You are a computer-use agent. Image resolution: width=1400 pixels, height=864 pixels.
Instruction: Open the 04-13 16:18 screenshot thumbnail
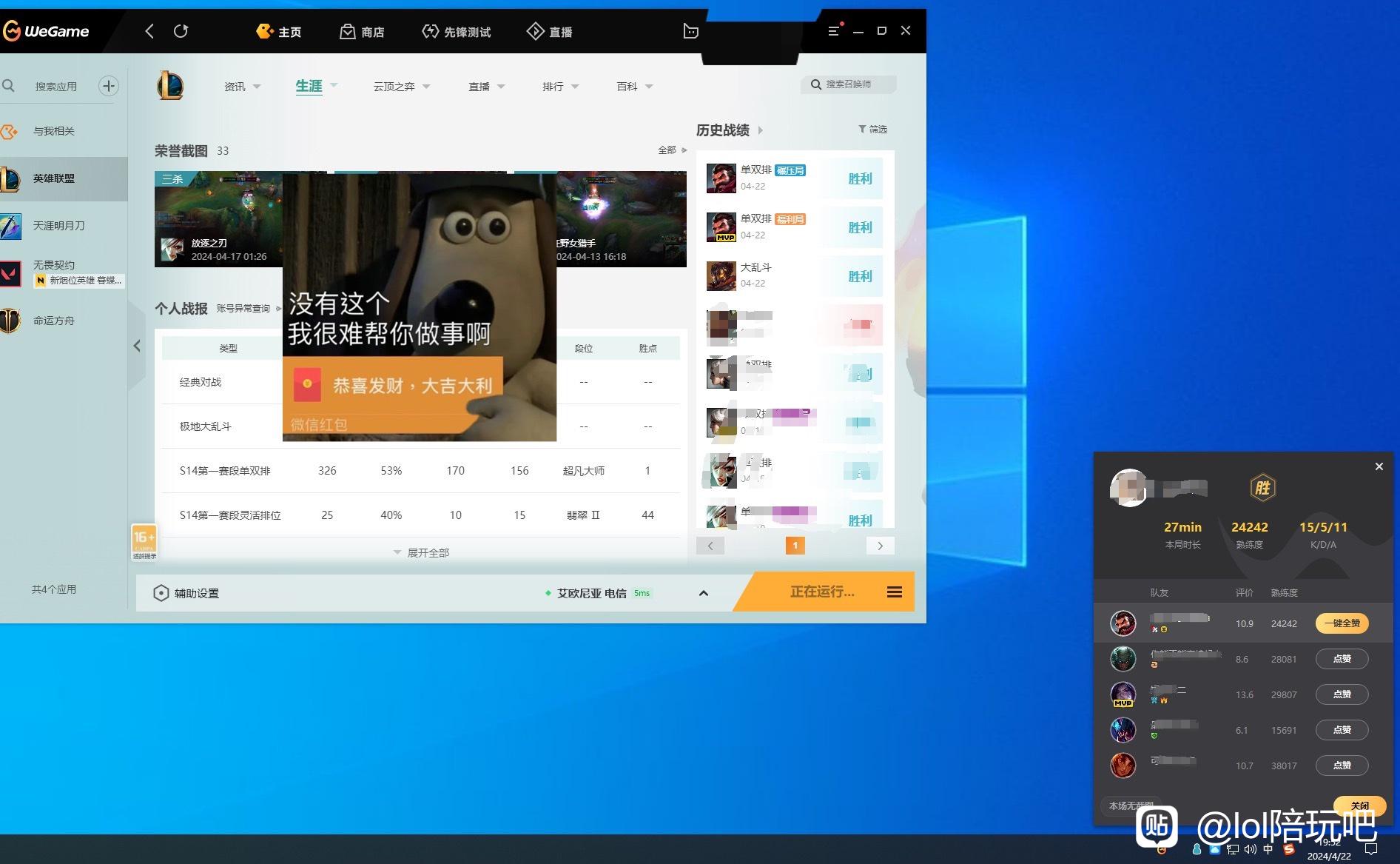tap(622, 219)
